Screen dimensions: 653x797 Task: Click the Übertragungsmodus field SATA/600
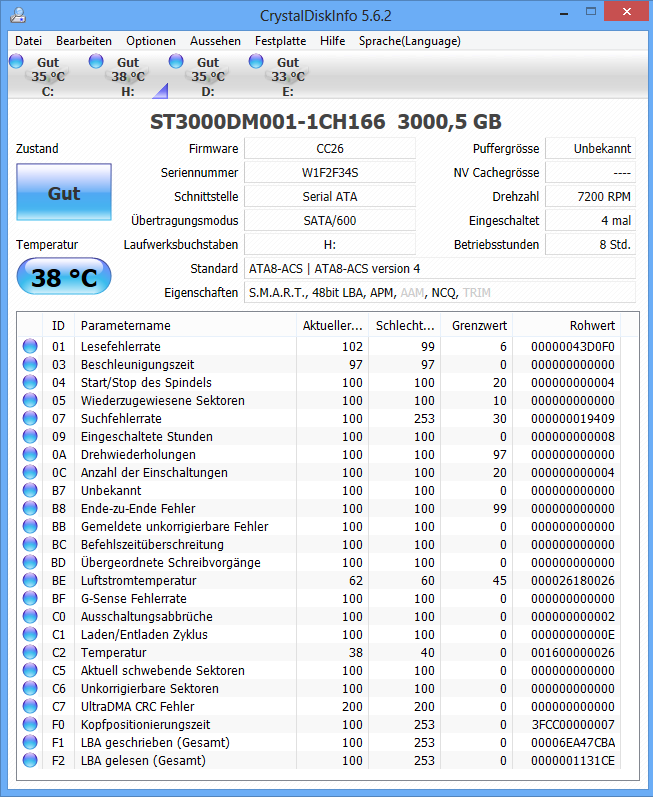pyautogui.click(x=330, y=221)
